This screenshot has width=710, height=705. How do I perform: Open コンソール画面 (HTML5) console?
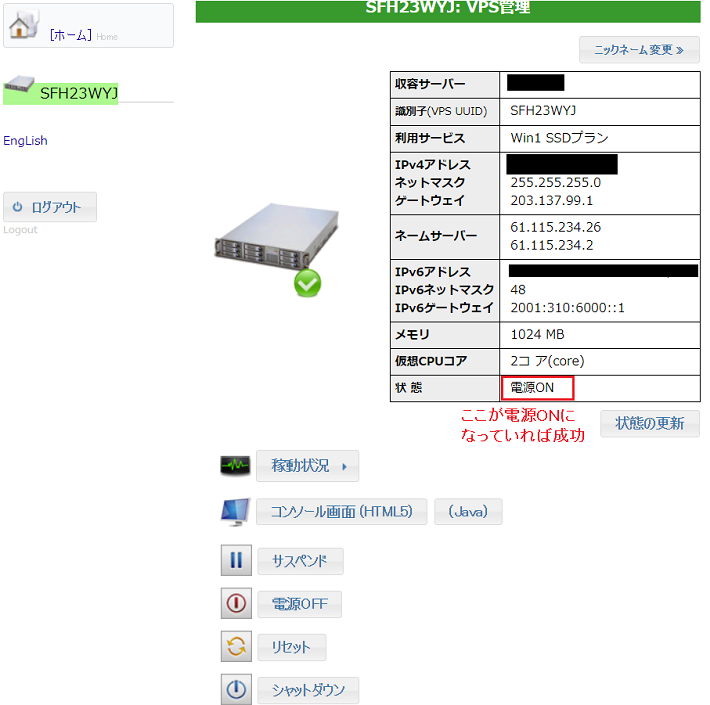(x=341, y=512)
